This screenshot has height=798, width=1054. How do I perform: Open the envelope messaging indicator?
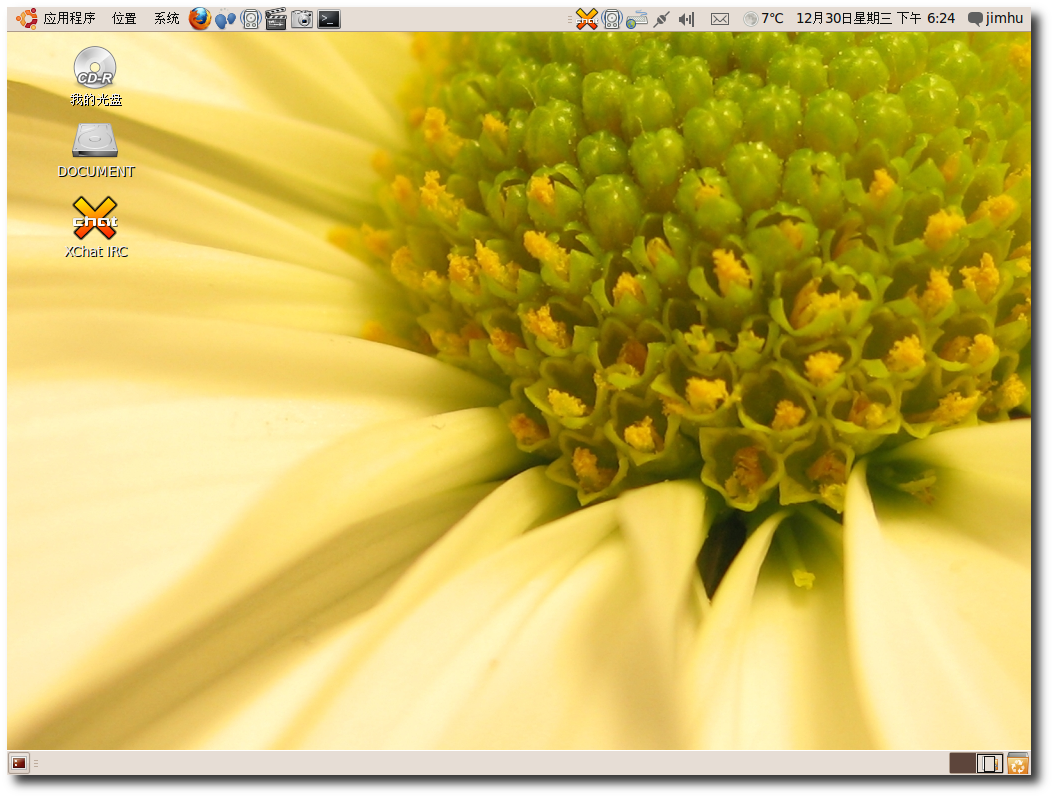(x=720, y=19)
